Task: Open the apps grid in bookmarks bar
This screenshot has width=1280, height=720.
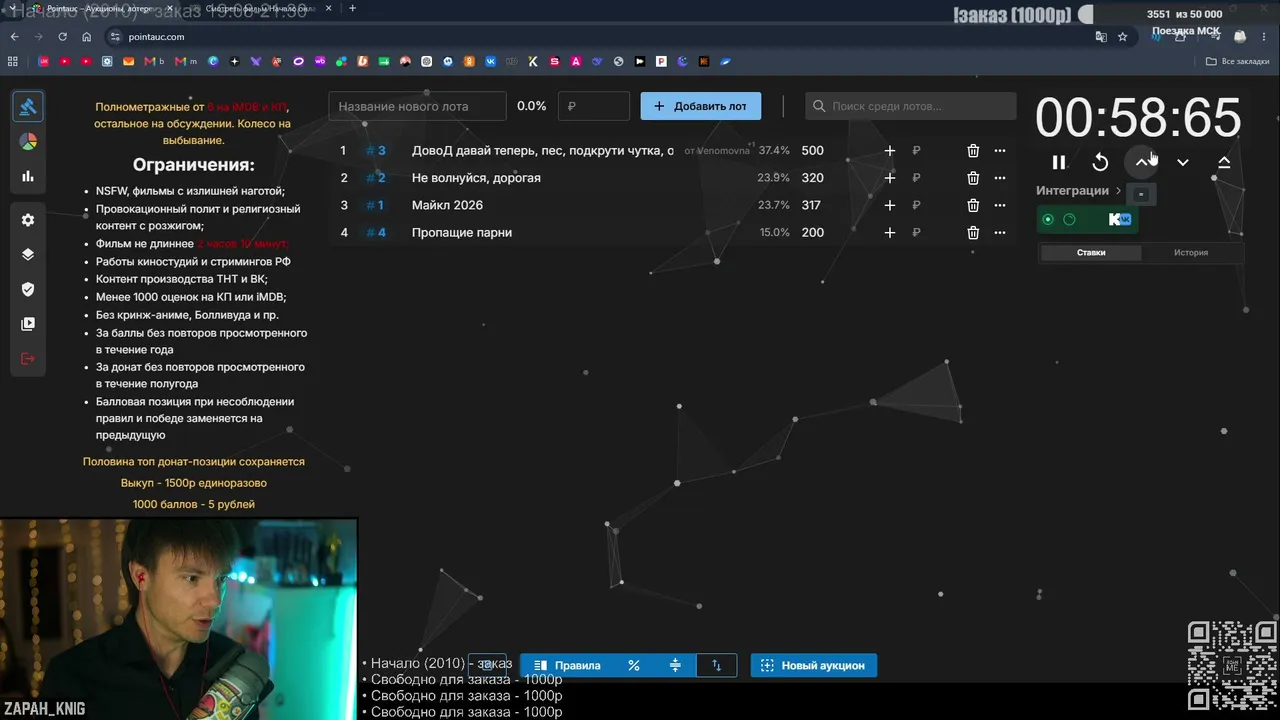Action: tap(13, 61)
